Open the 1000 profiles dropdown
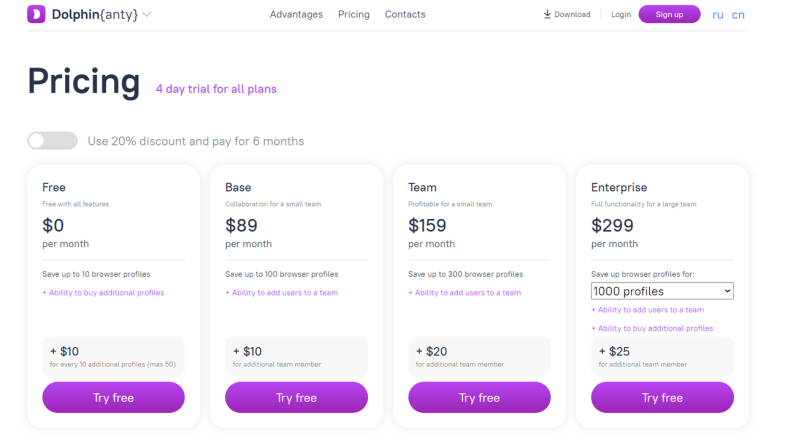This screenshot has height=443, width=785. [662, 291]
